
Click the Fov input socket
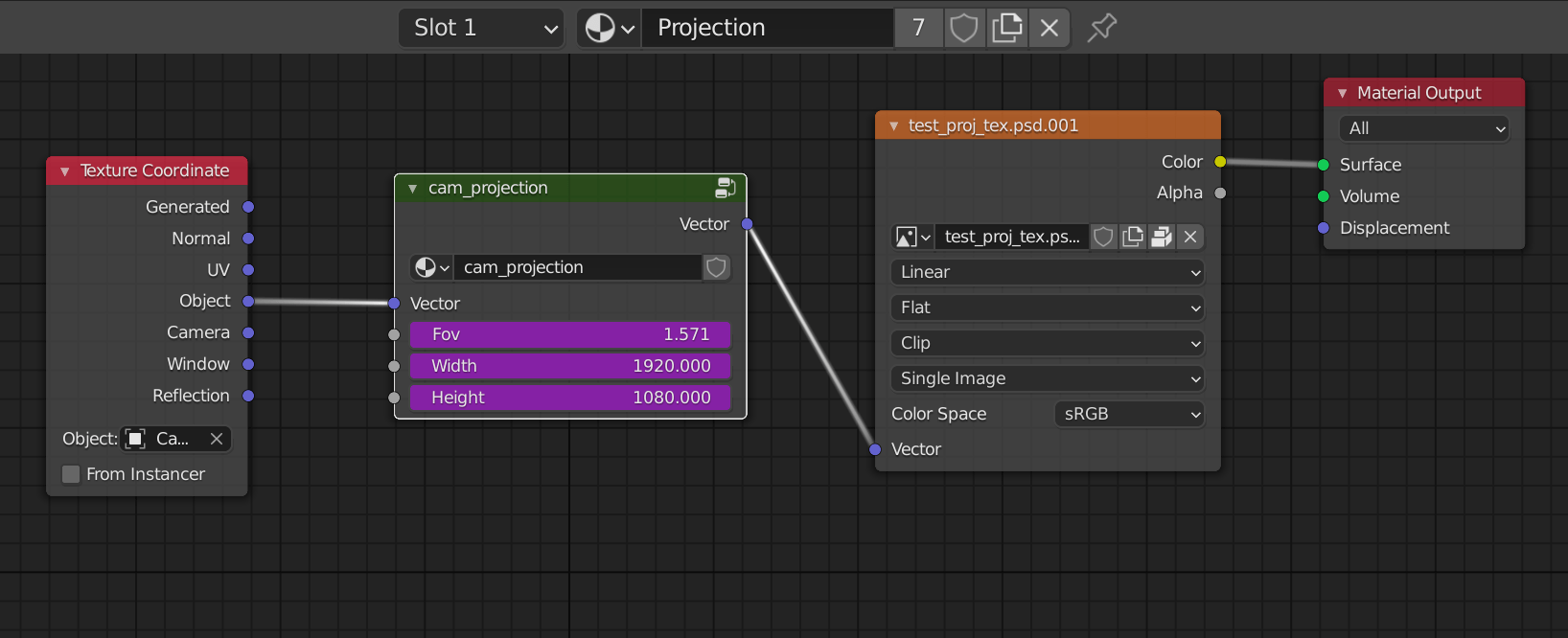click(x=394, y=334)
